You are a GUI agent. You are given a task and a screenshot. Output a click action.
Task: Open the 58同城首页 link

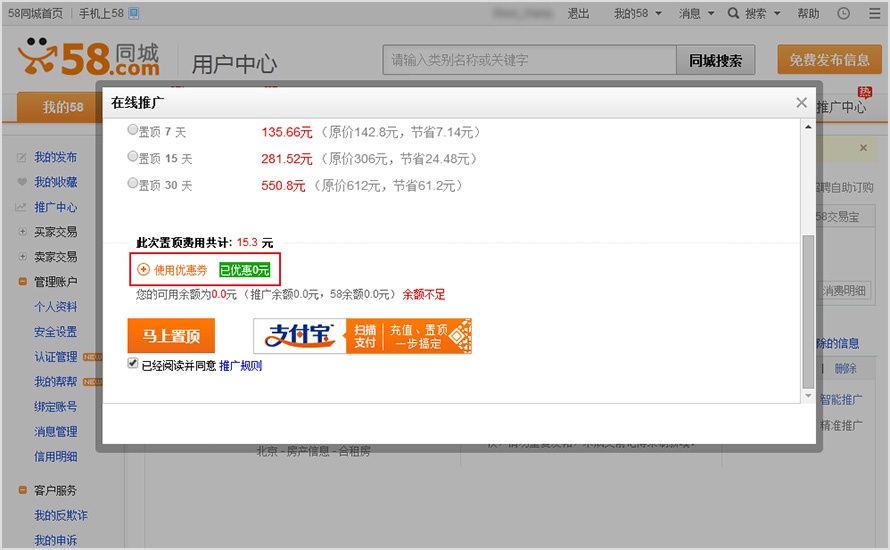[x=35, y=14]
